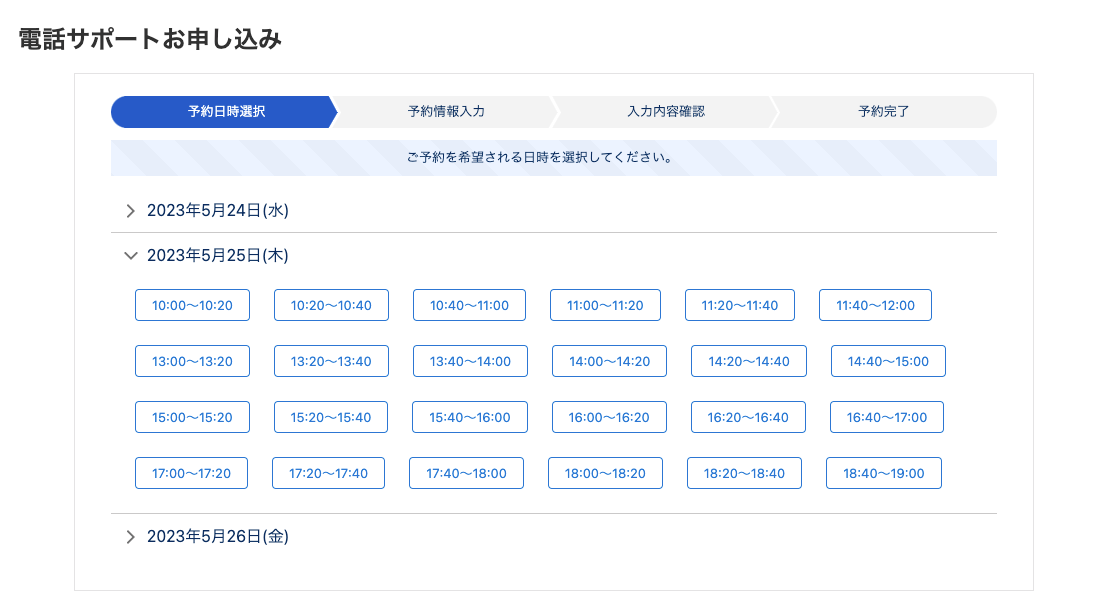The image size is (1109, 602).
Task: Click the 18:40〜19:00 time slot
Action: click(884, 473)
